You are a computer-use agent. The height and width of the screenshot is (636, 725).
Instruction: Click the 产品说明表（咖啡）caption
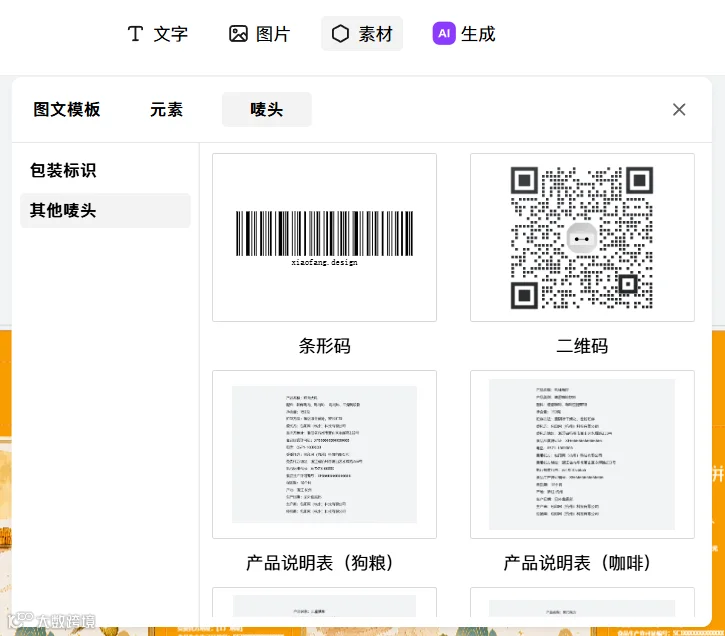pos(578,563)
